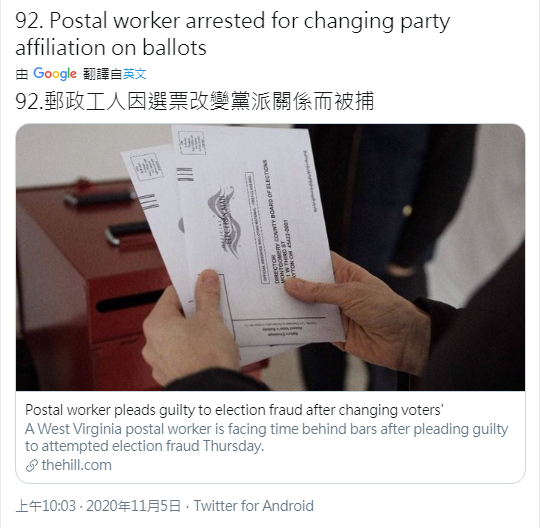Screen dimensions: 541x528
Task: Click the ballot envelopes preview image
Action: (270, 257)
